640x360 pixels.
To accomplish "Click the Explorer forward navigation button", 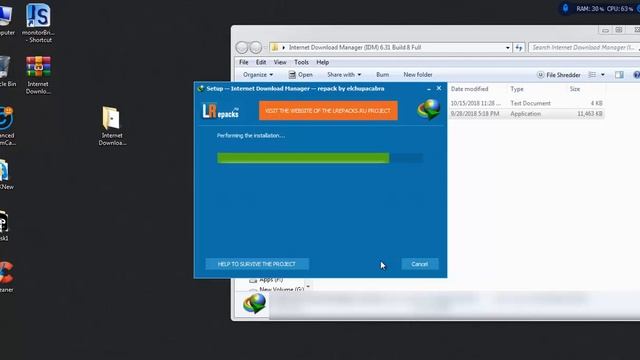I will 256,48.
